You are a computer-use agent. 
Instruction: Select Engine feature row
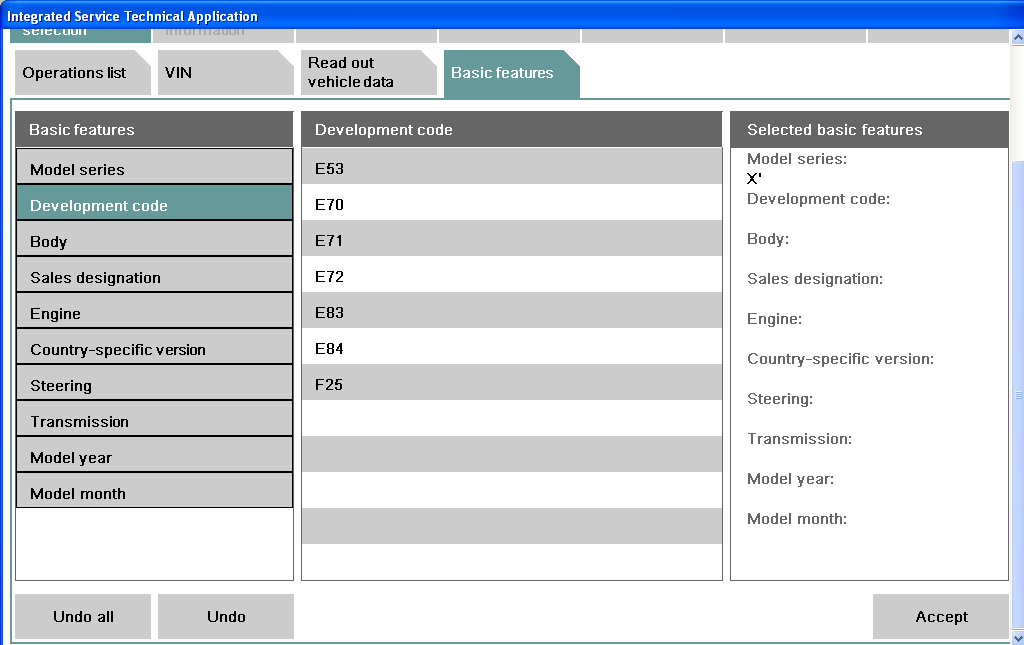pos(154,310)
